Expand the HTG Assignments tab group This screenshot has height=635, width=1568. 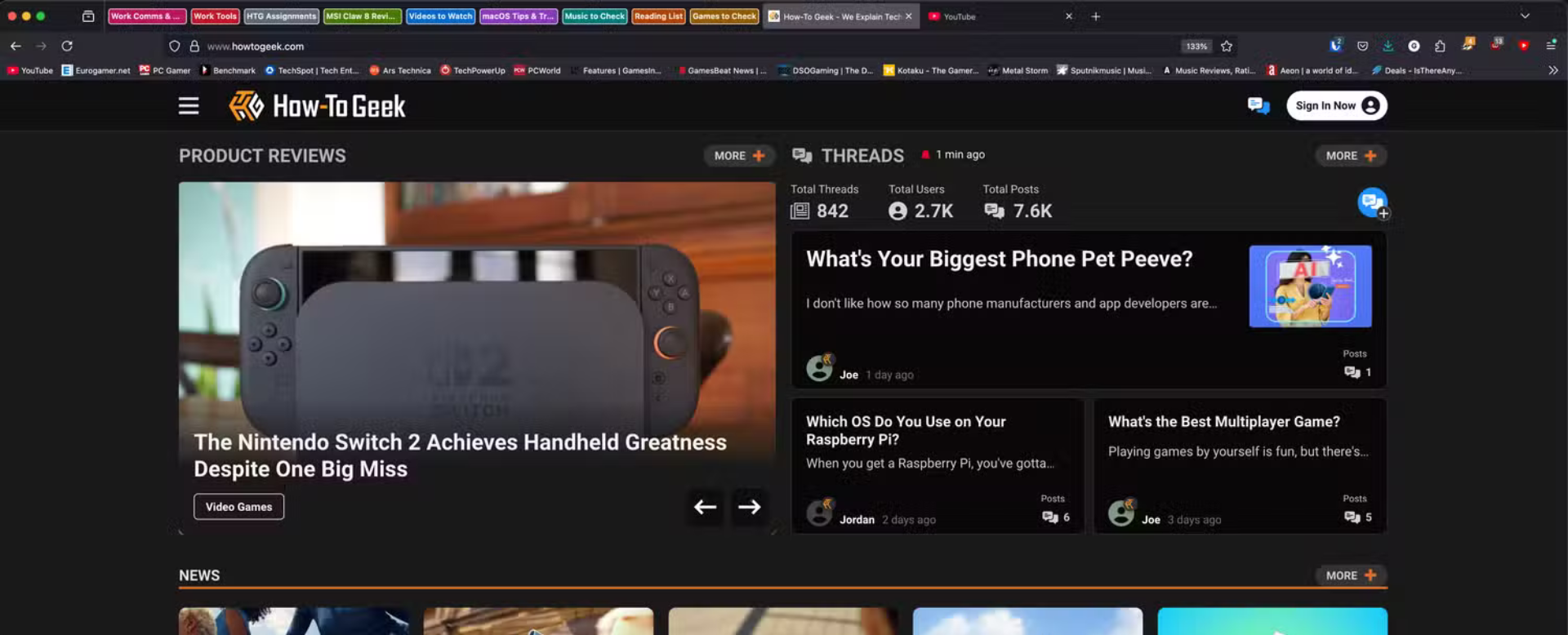(281, 16)
